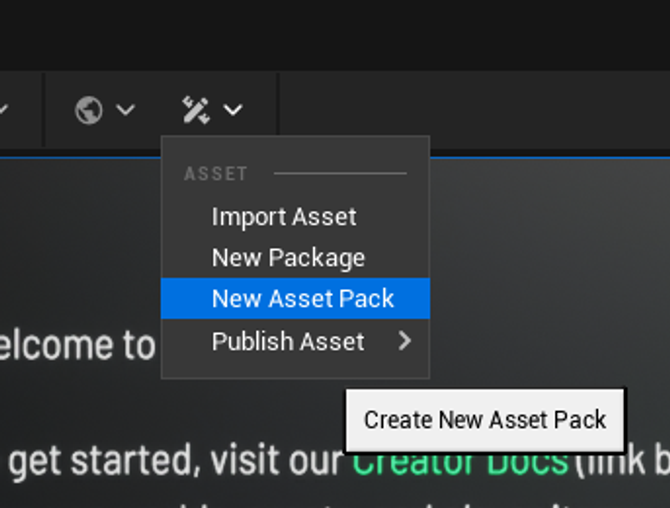This screenshot has width=670, height=508.
Task: Open the Creator Docs link
Action: 460,464
